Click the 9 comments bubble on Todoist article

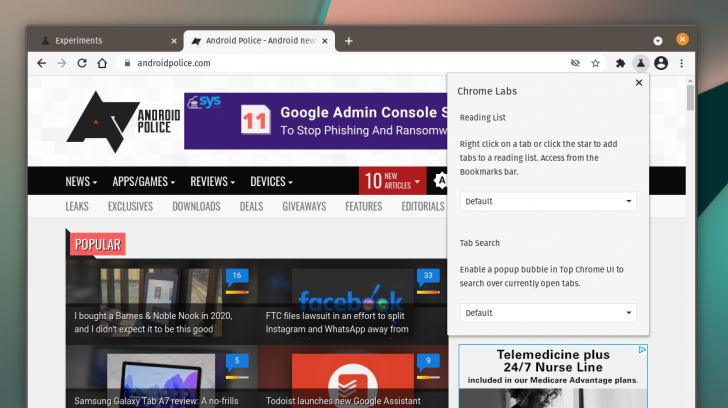click(x=428, y=361)
